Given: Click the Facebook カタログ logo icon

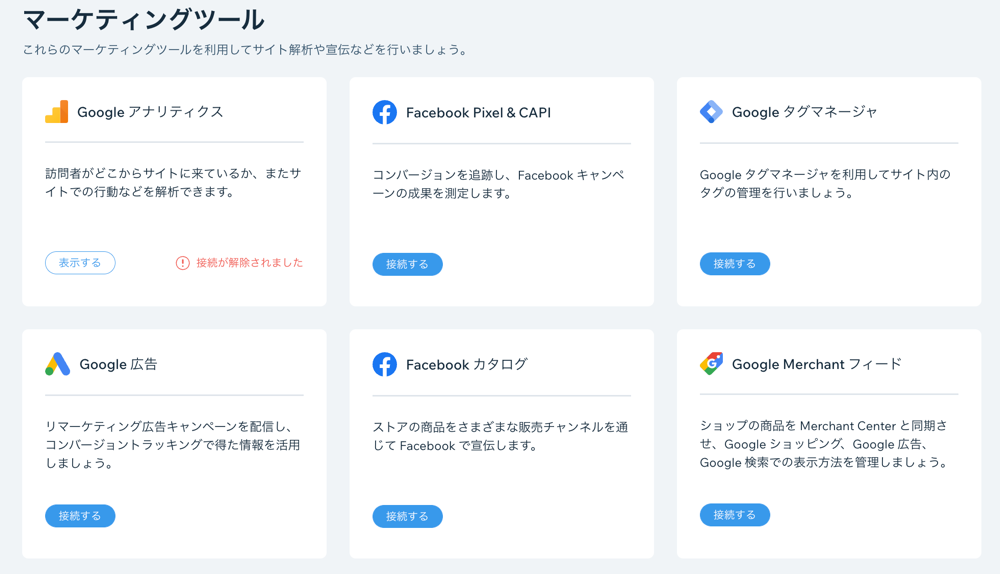Looking at the screenshot, I should tap(385, 364).
